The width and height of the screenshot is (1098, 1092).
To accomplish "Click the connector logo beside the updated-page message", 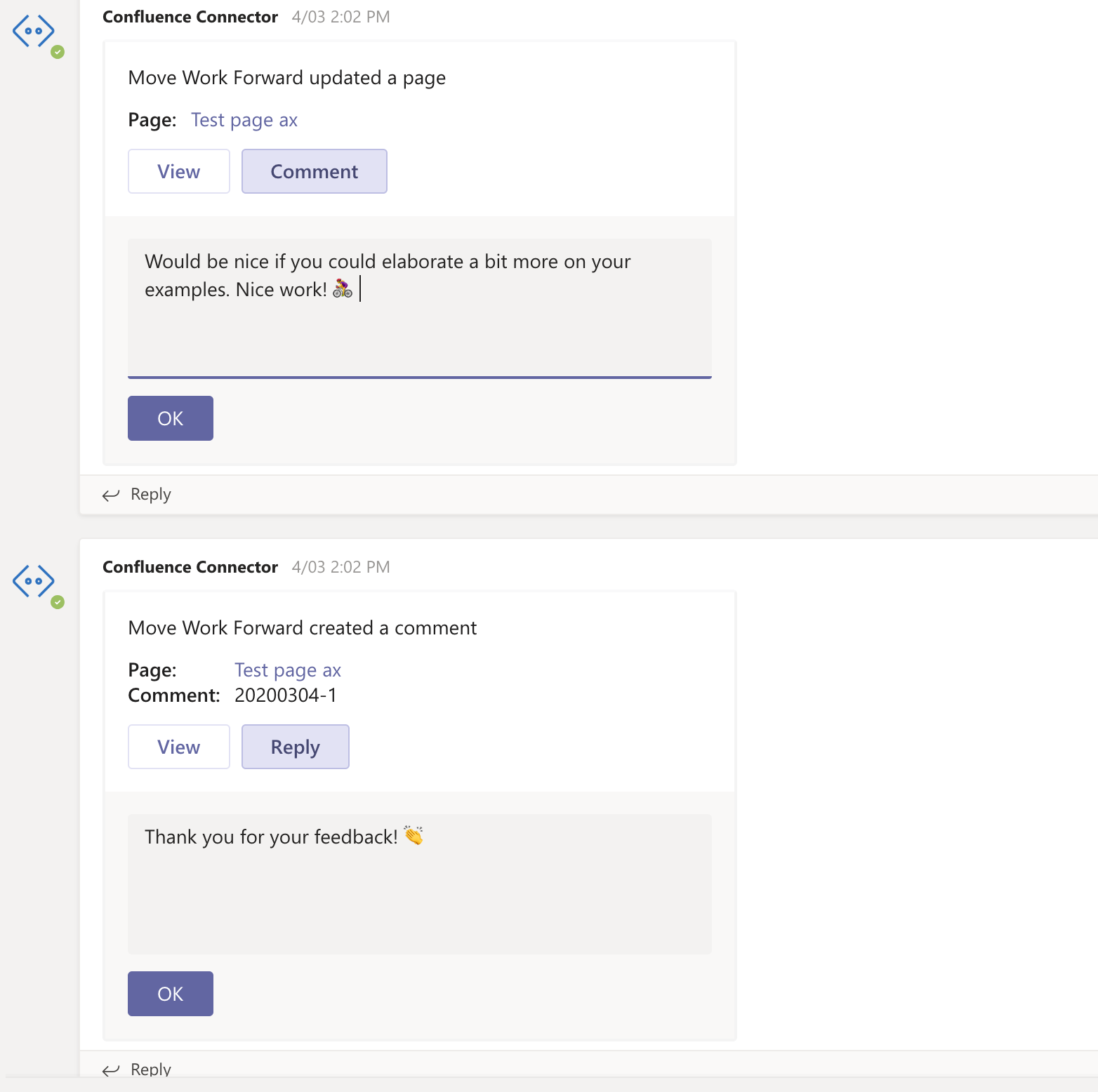I will point(34,31).
